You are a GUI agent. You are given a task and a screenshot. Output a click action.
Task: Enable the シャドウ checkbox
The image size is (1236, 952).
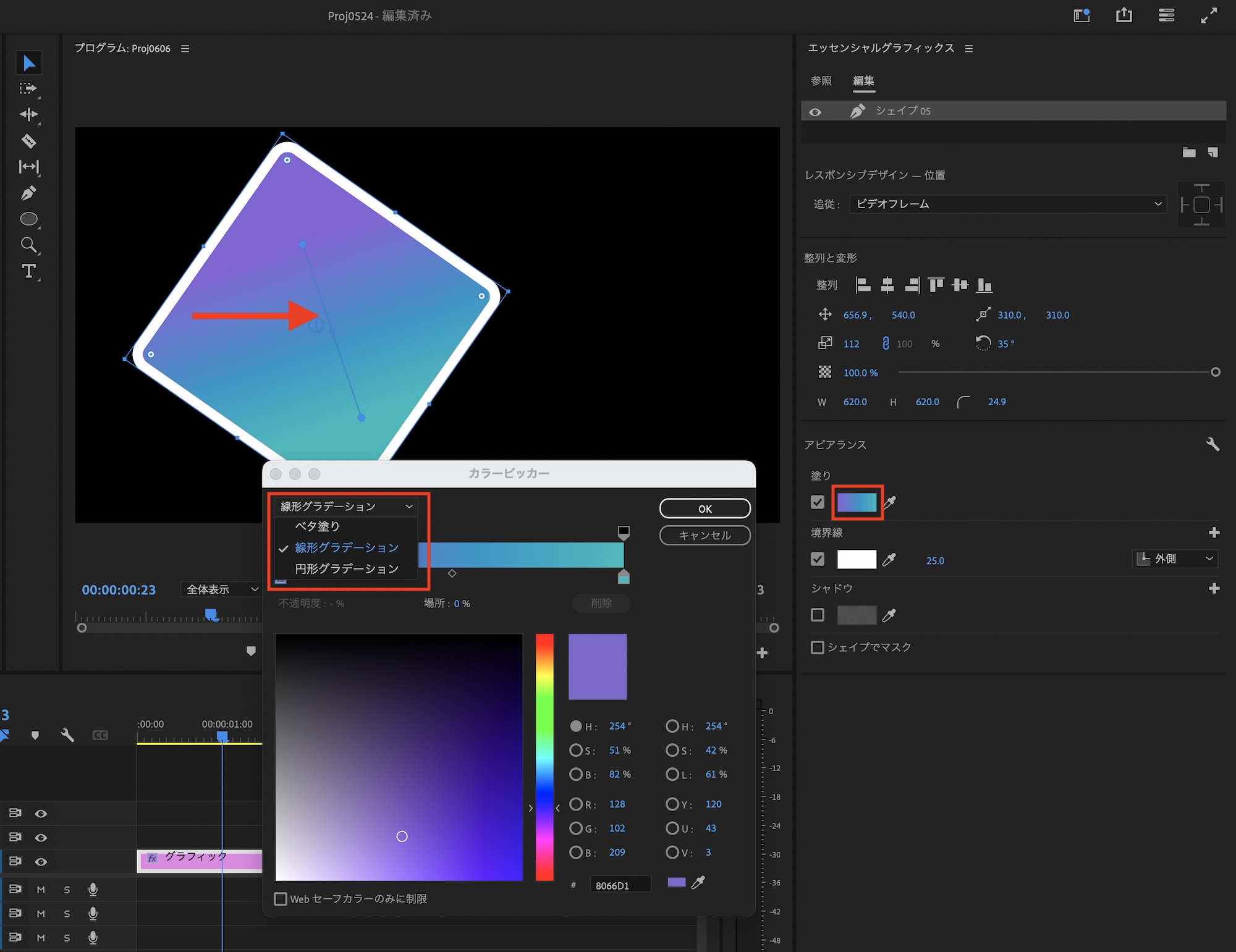pyautogui.click(x=817, y=615)
